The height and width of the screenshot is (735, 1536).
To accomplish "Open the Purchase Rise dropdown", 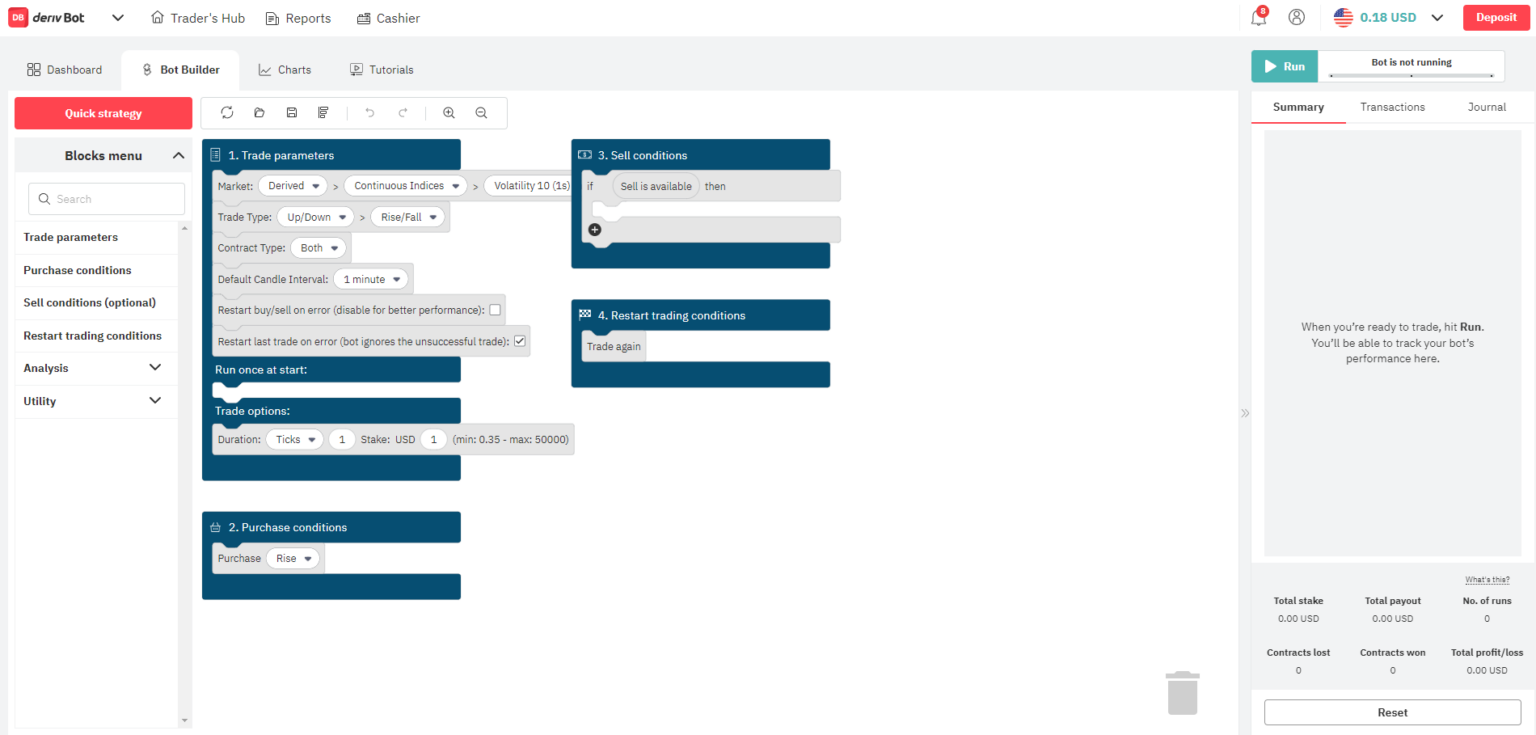I will point(293,559).
